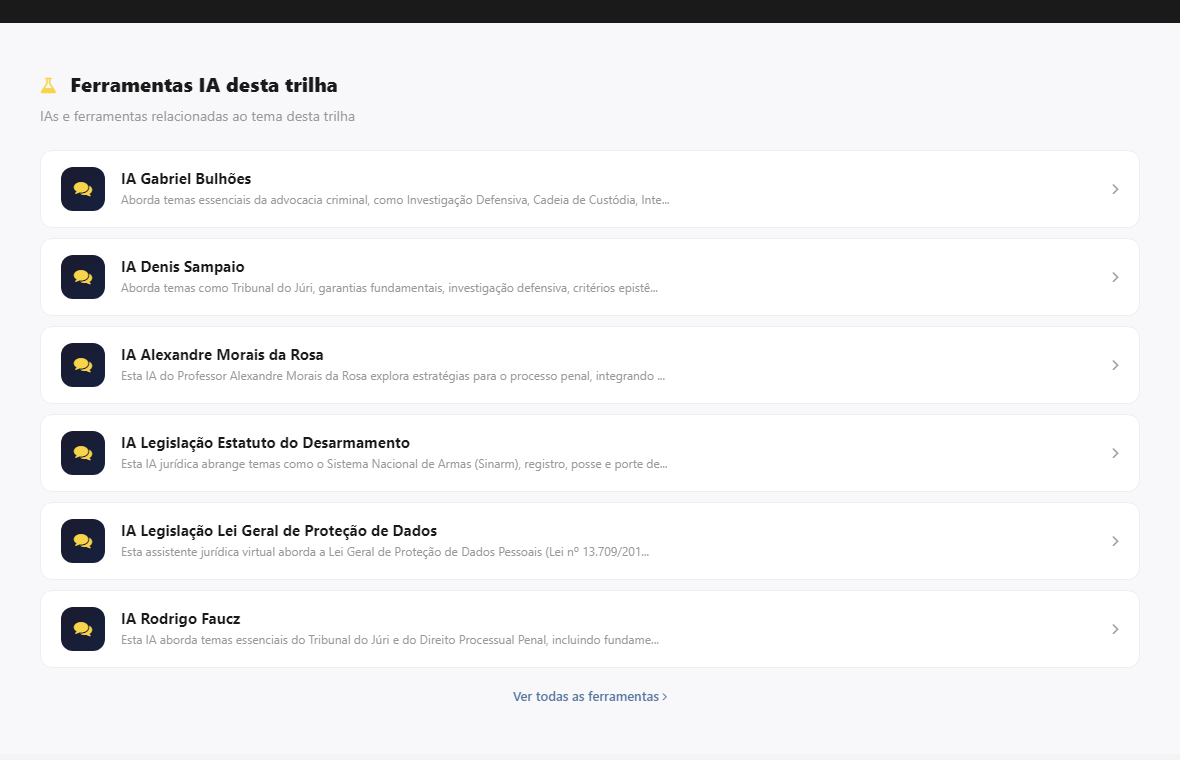This screenshot has width=1180, height=760.
Task: Select the 'IA Denis Sampaio' title
Action: click(183, 267)
